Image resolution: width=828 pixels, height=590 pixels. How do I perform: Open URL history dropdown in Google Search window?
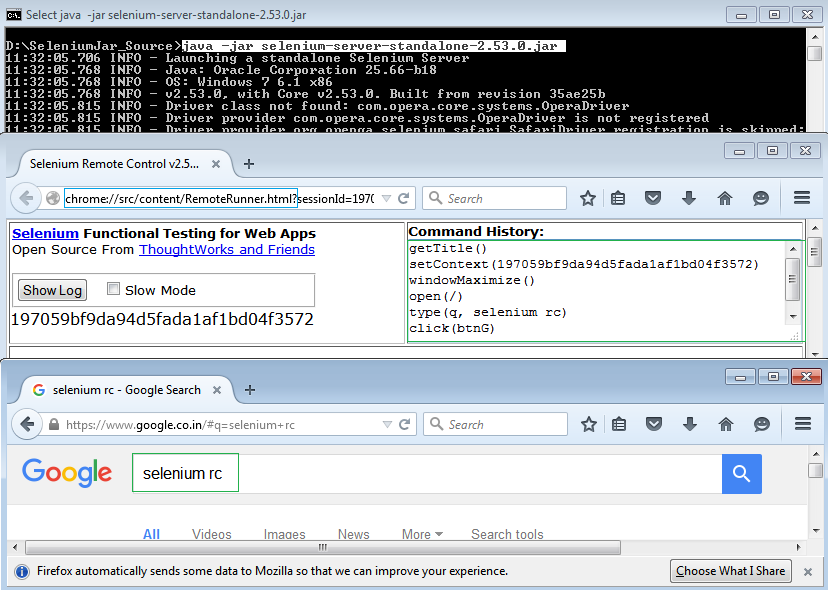[x=388, y=425]
